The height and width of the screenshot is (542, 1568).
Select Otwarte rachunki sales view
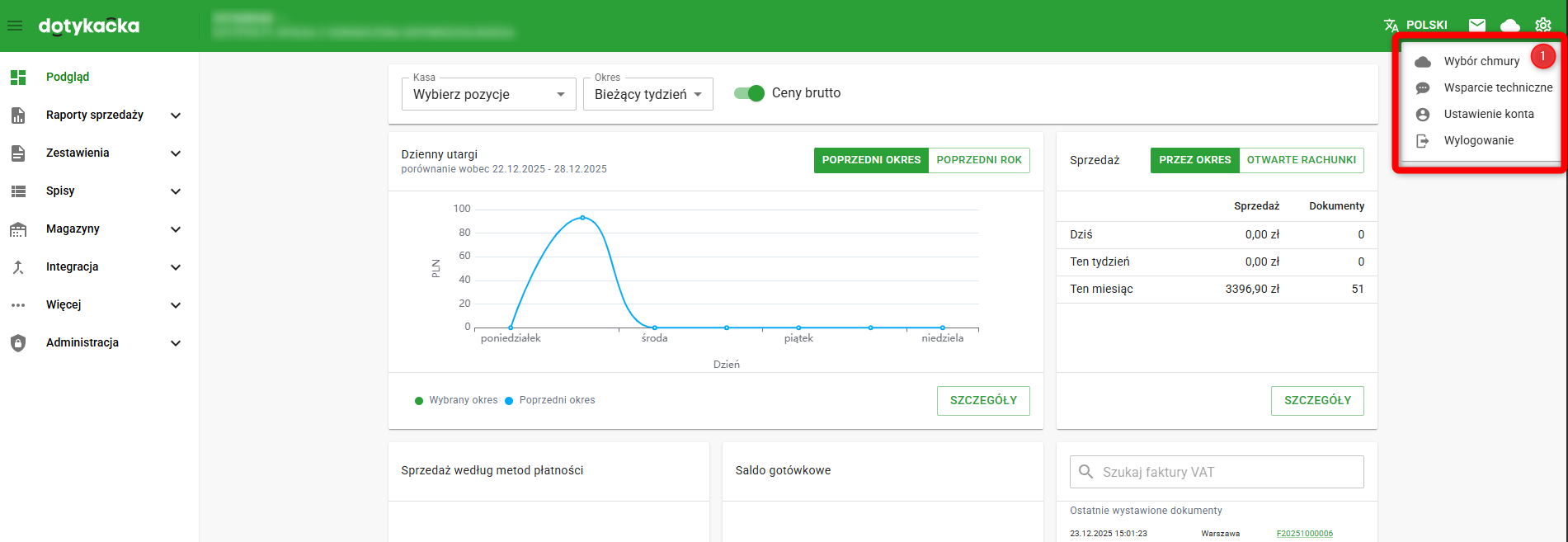pos(1301,160)
